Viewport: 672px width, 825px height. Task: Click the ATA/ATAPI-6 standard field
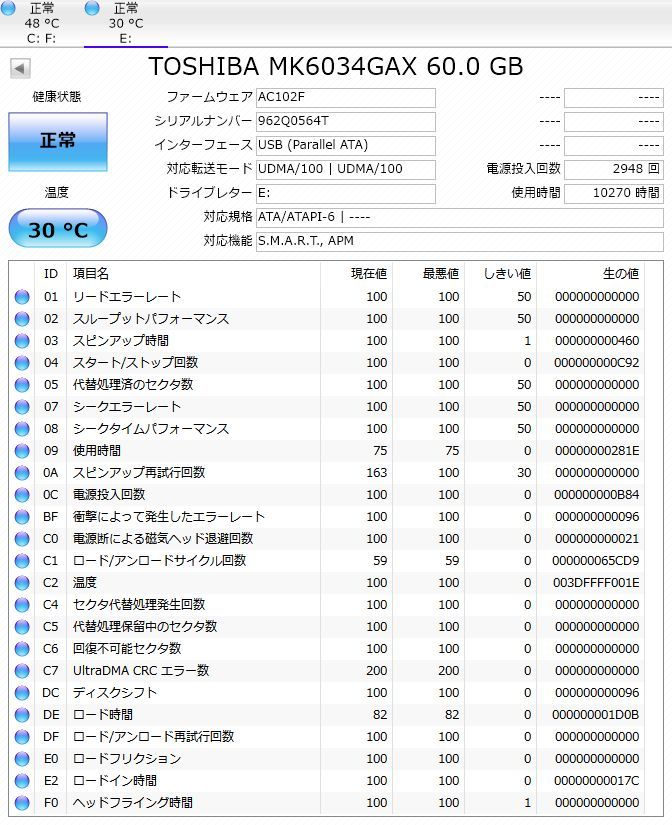(x=459, y=217)
